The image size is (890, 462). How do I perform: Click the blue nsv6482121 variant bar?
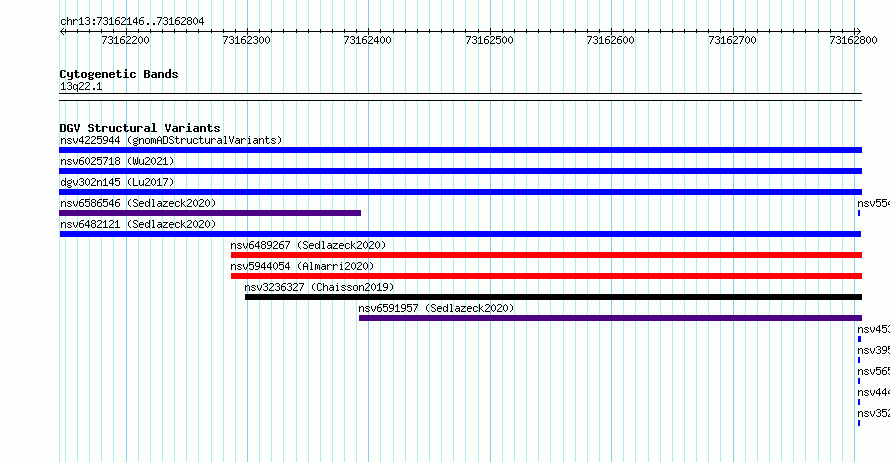460,234
